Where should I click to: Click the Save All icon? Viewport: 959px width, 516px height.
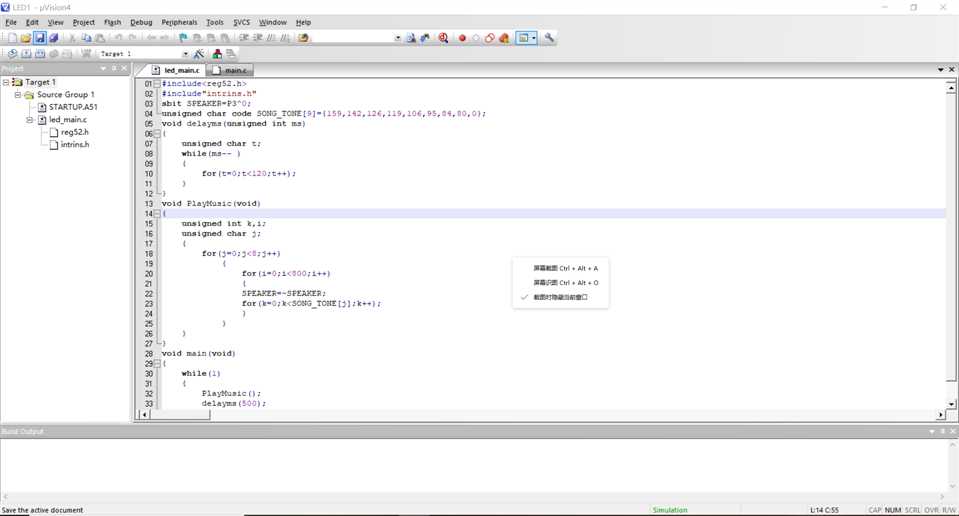pos(54,38)
